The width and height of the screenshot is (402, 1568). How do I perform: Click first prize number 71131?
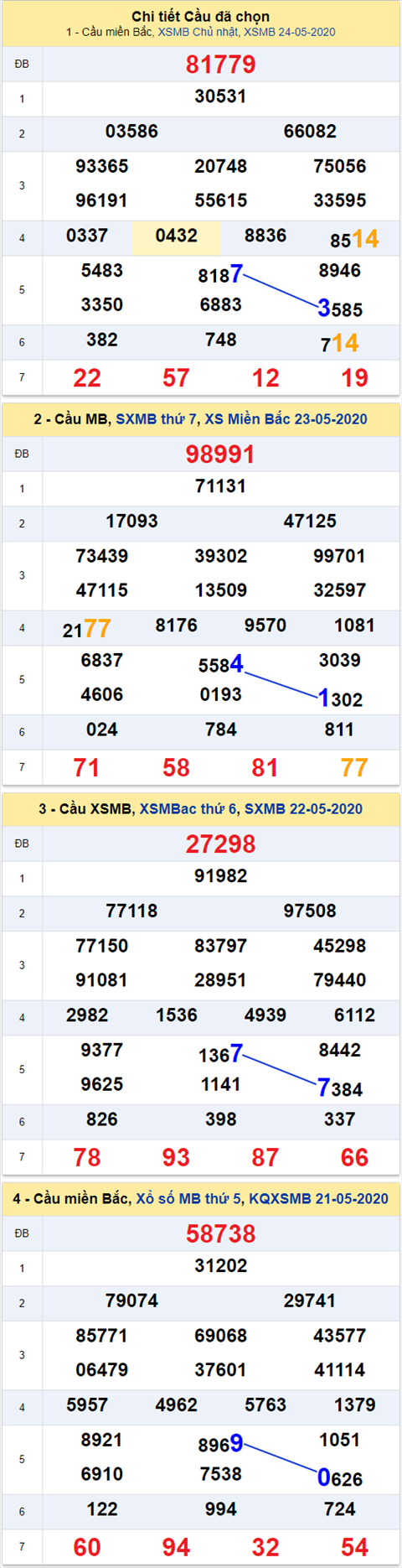tap(221, 486)
